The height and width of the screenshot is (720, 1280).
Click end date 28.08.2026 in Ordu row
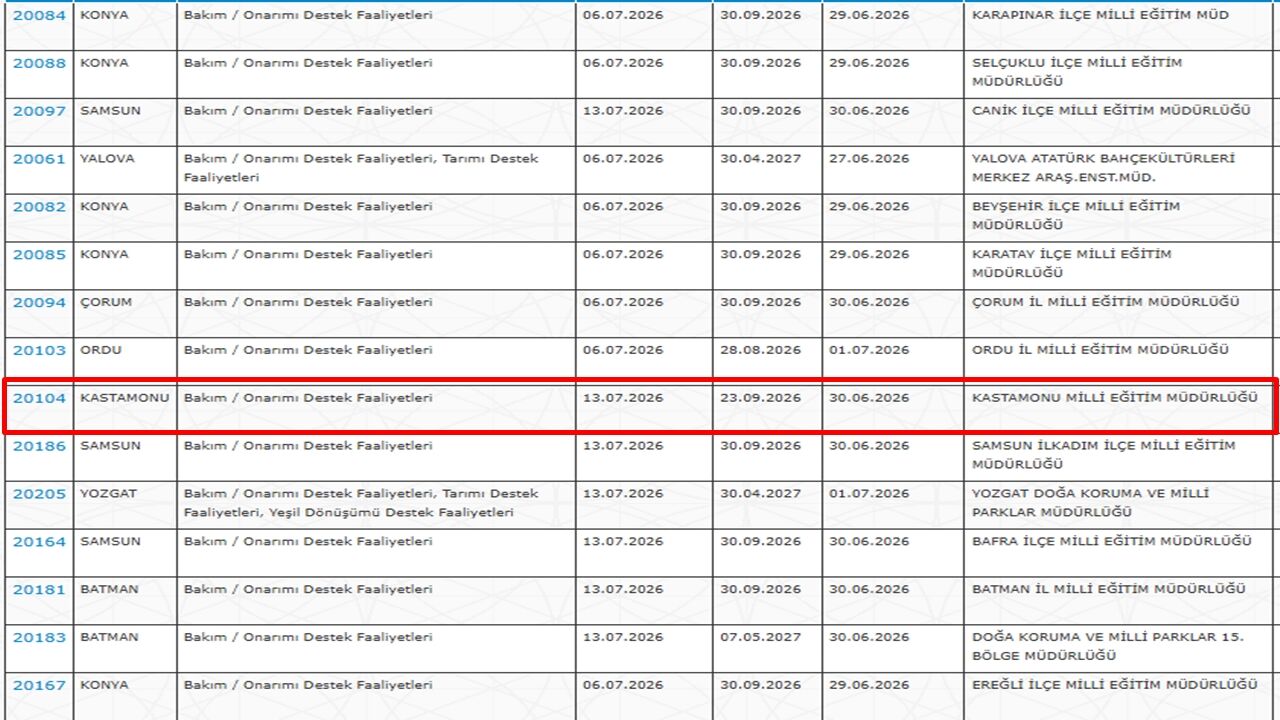tap(760, 350)
